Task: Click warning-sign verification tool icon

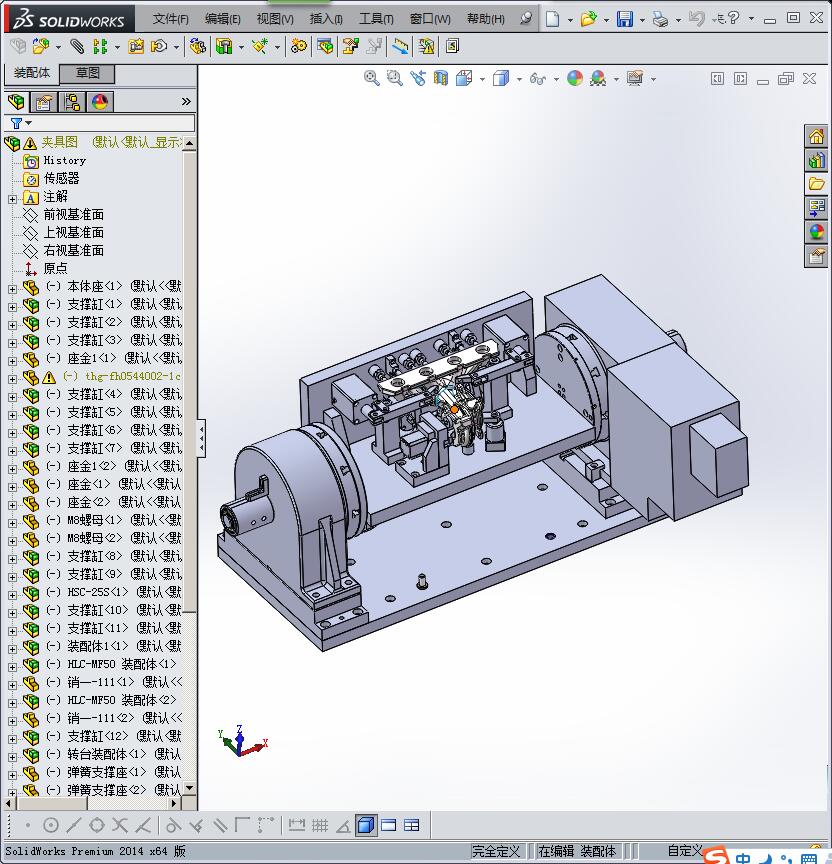Action: click(426, 46)
